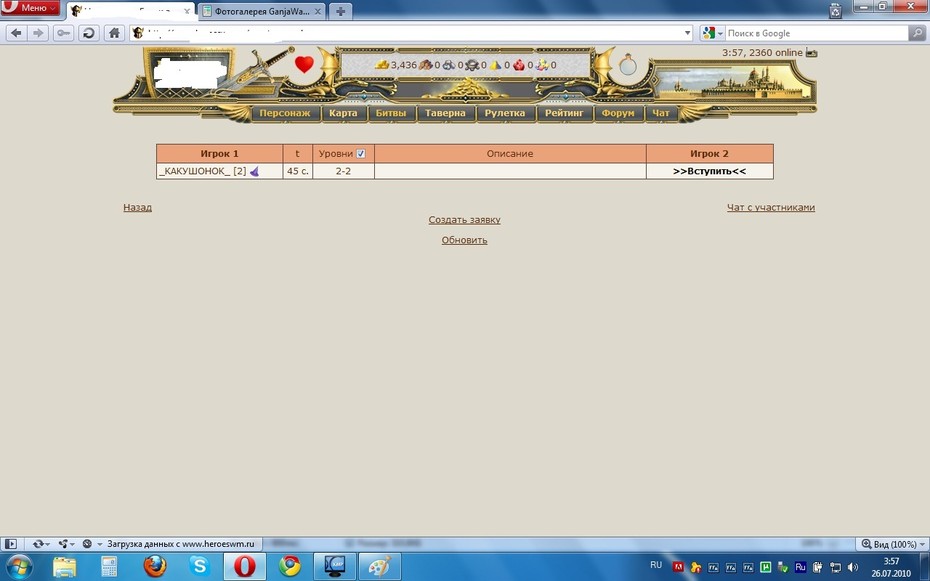930x581 pixels.
Task: Click the ring mana icon in header
Action: coord(628,64)
